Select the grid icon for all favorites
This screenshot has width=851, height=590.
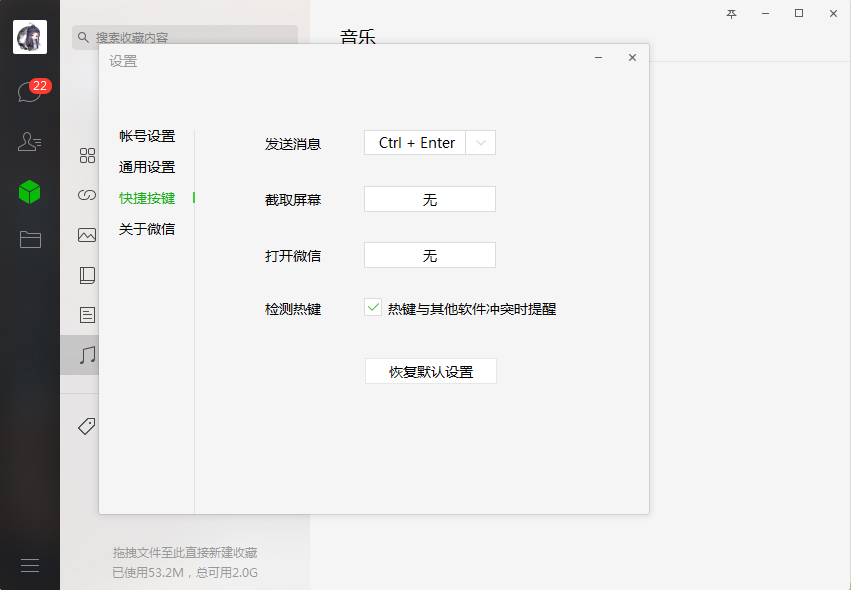(87, 155)
